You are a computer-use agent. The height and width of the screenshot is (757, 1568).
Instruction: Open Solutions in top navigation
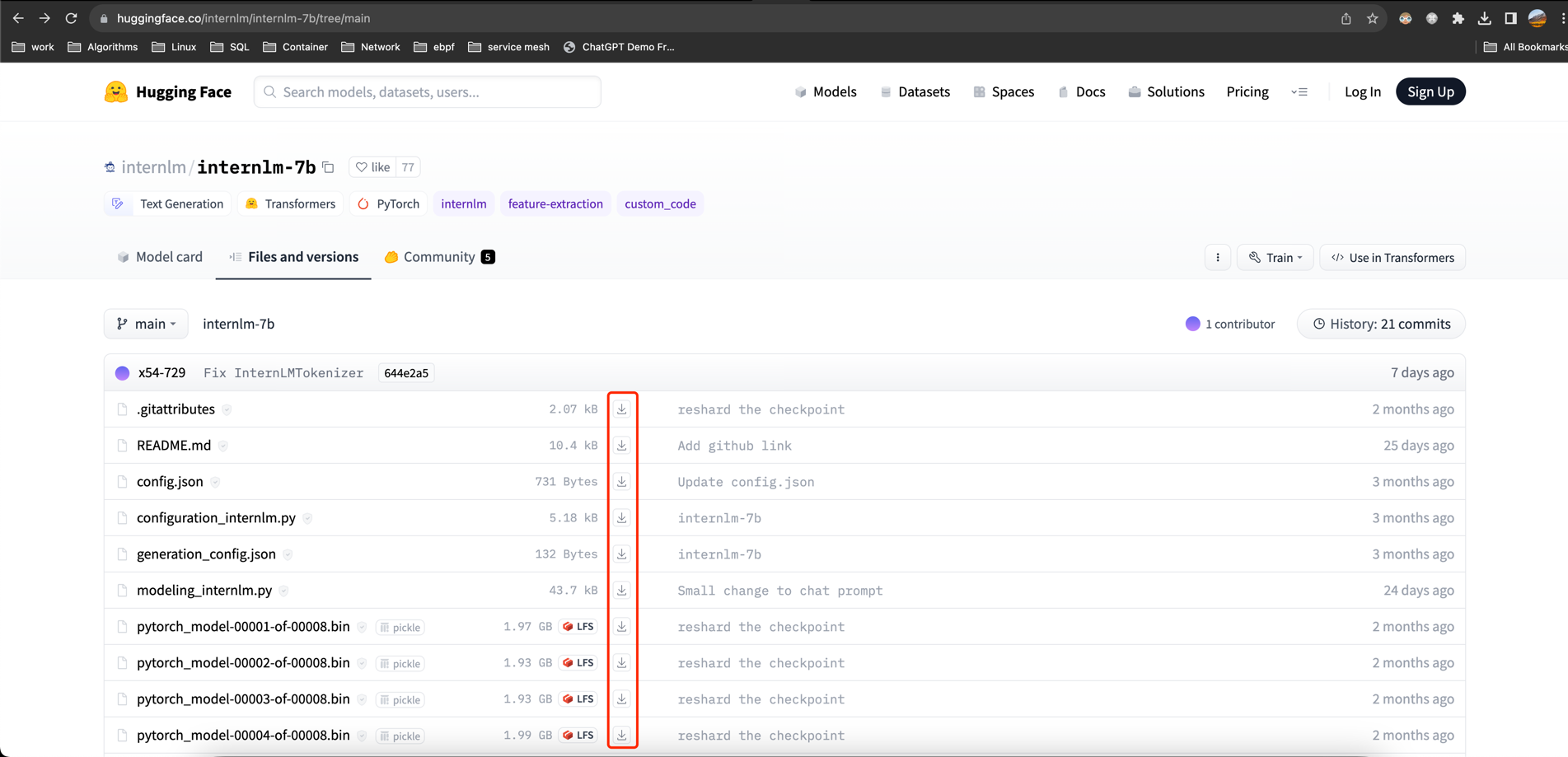tap(1166, 91)
